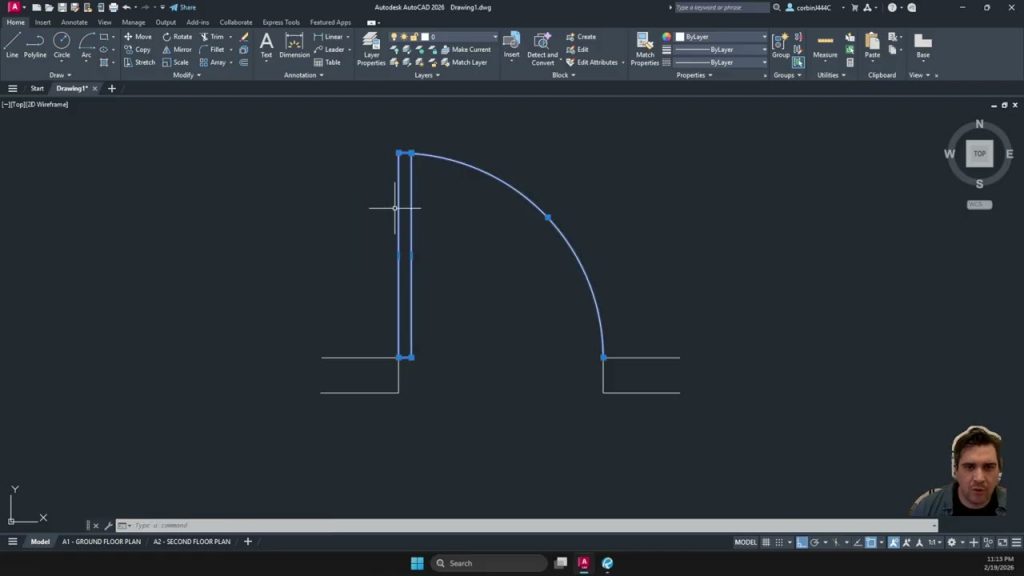
Task: Start the Dimension annotation tool
Action: [x=294, y=44]
